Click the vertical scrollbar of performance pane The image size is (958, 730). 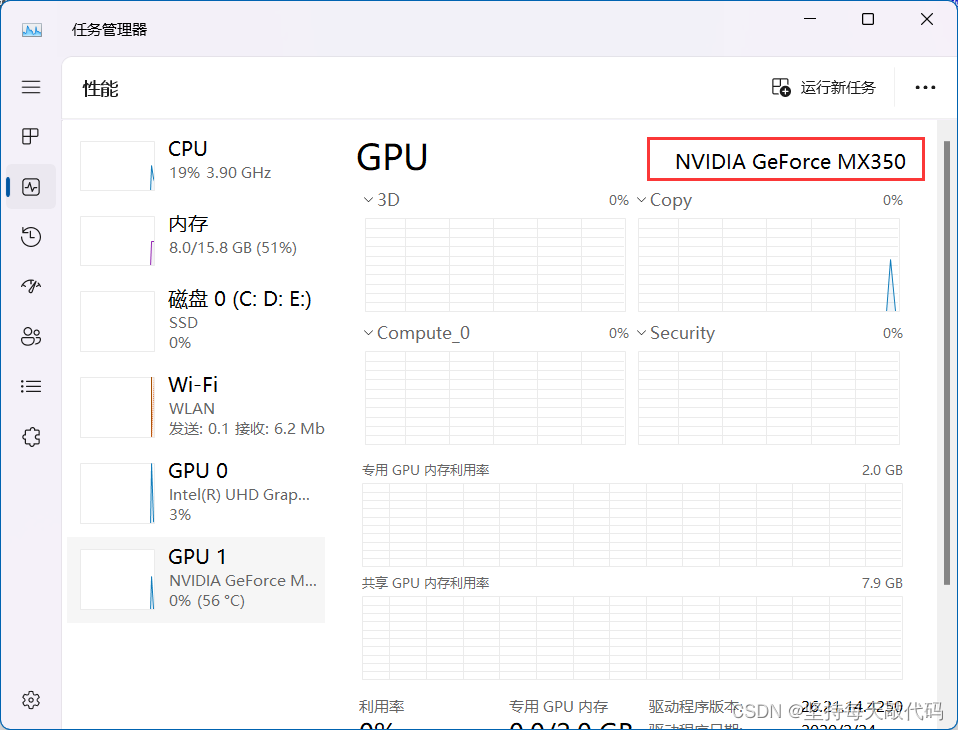946,363
